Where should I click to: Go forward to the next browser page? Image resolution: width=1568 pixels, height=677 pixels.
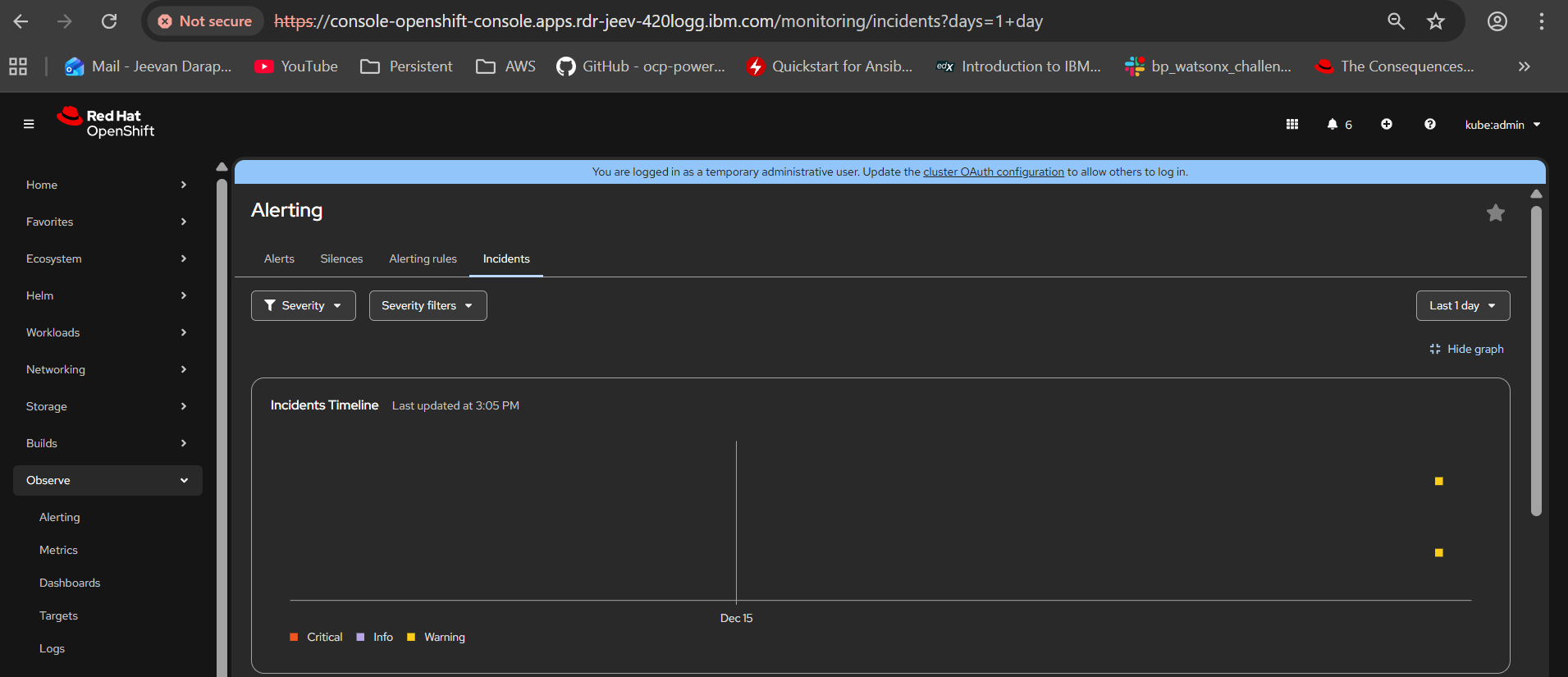65,21
